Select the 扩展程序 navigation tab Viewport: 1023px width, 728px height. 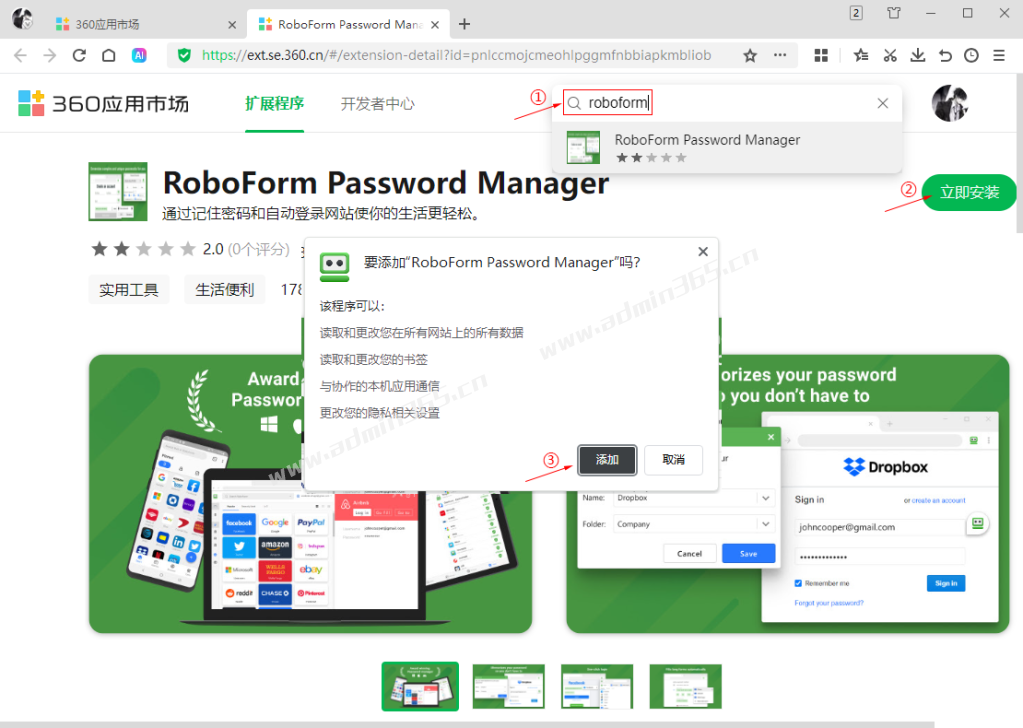click(275, 104)
